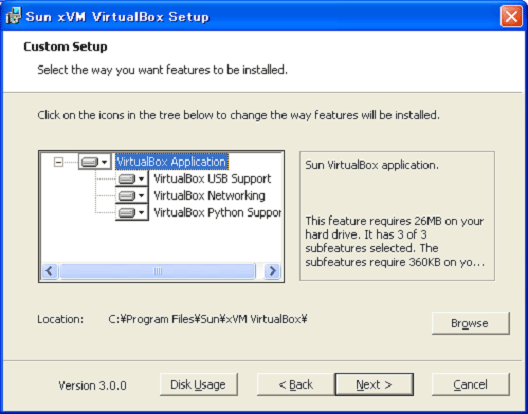The height and width of the screenshot is (414, 528).
Task: Click the installer icon in the title bar
Action: (x=13, y=17)
